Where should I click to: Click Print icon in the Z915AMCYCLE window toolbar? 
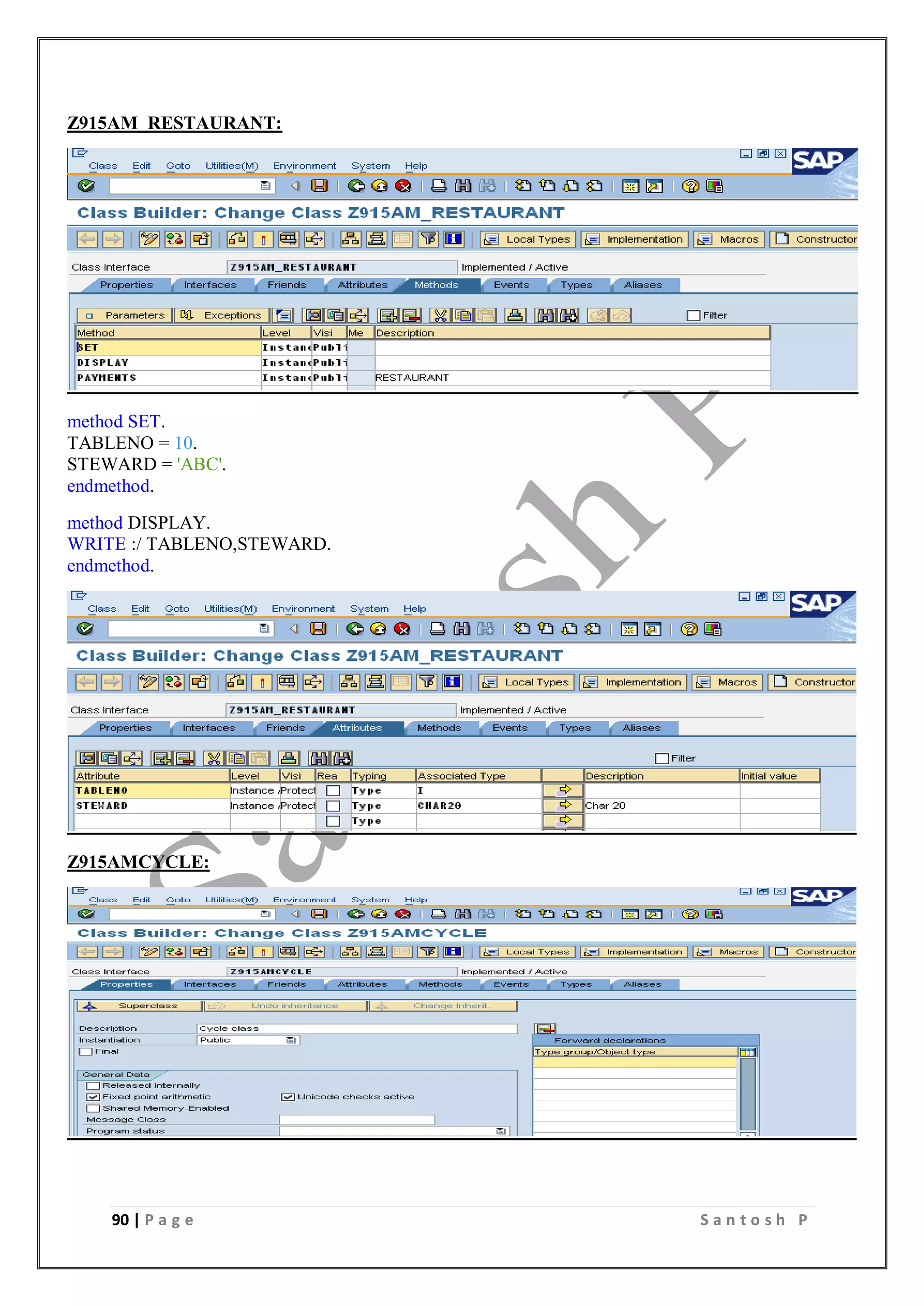(439, 914)
